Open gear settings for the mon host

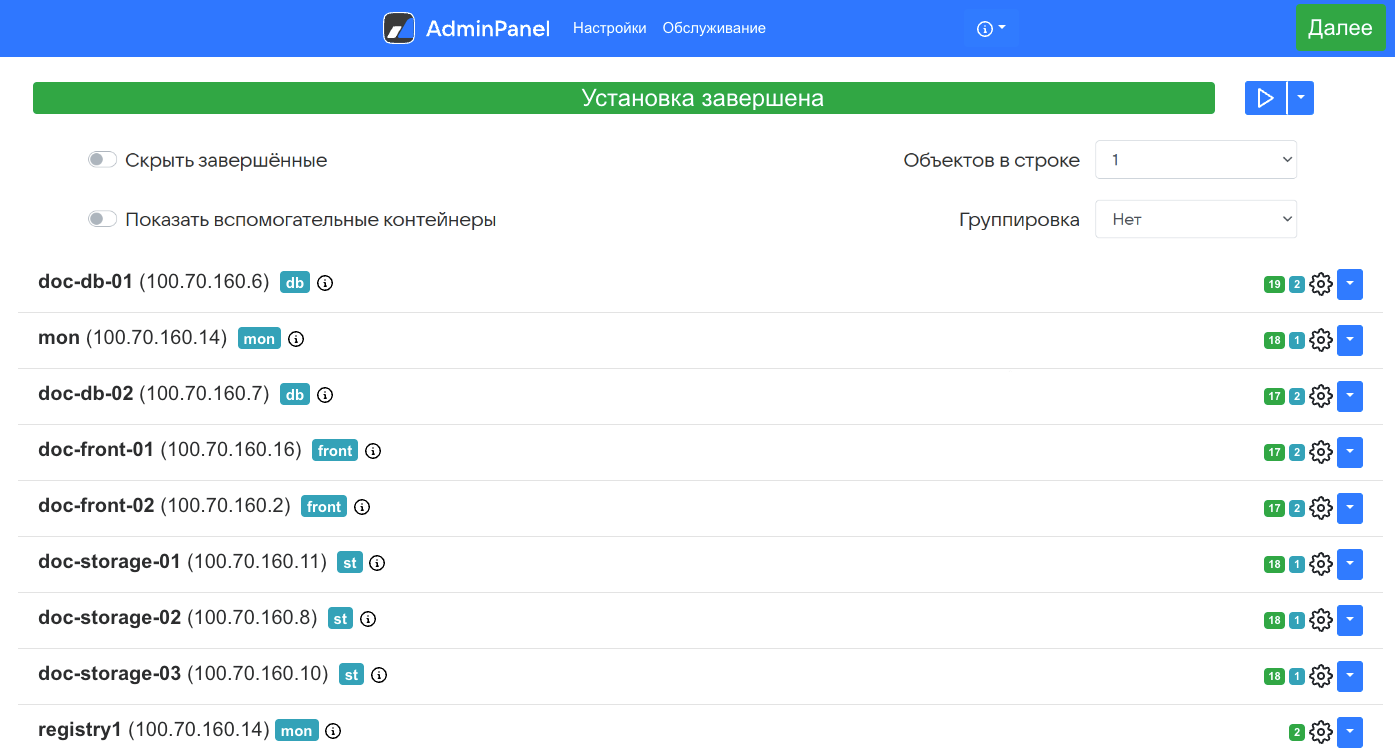pos(1321,340)
